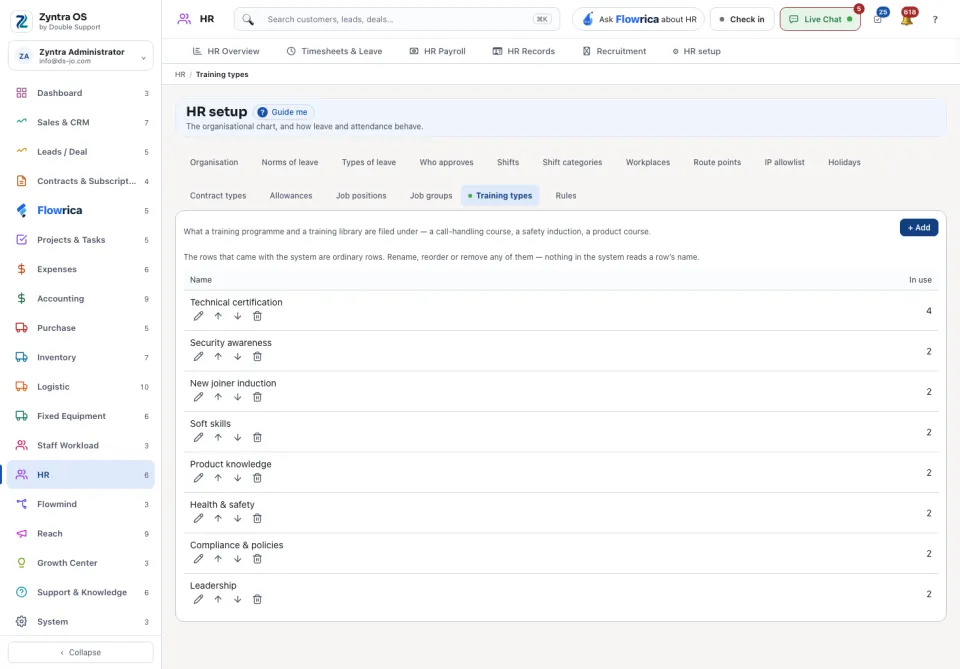Delete the Compliance & policies row

257,559
